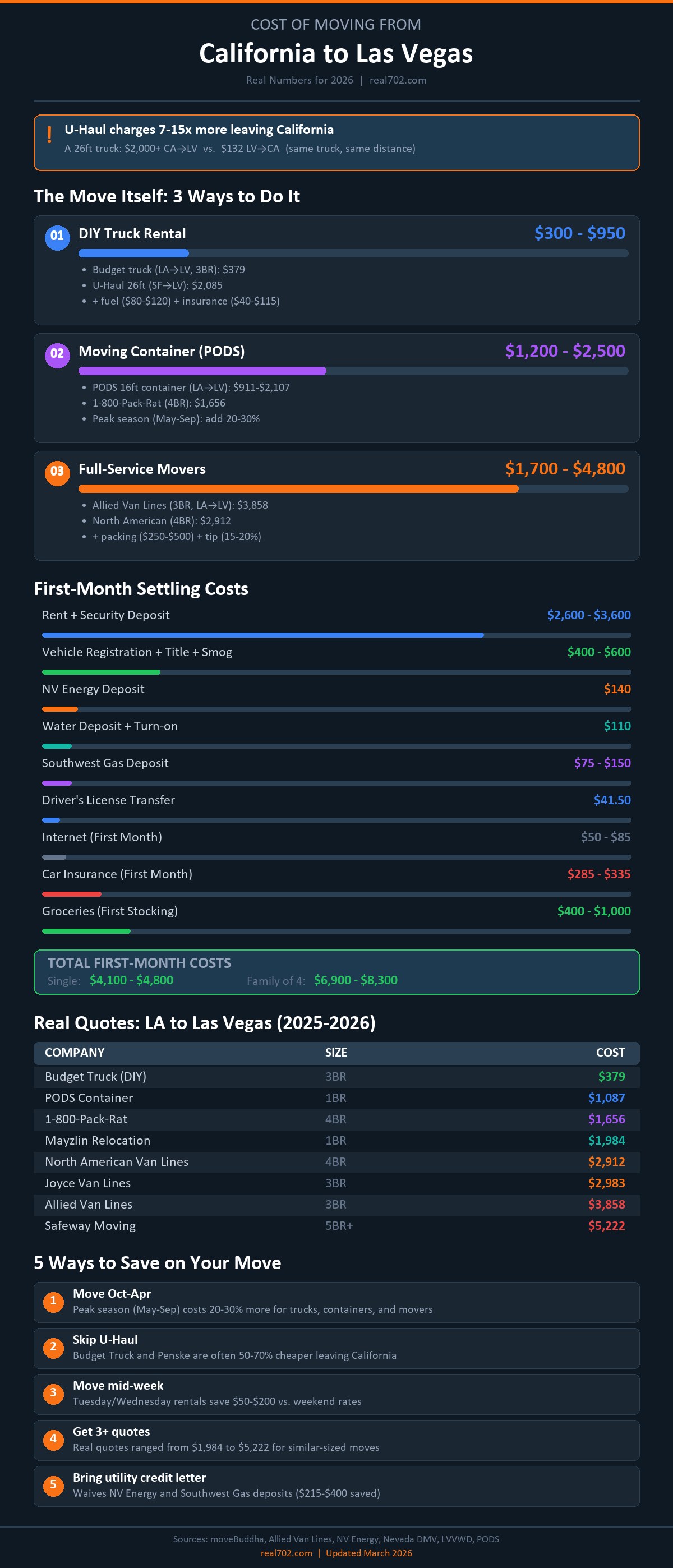This screenshot has width=673, height=1568.
Task: Click real702.com in the header subtitle
Action: [x=398, y=80]
